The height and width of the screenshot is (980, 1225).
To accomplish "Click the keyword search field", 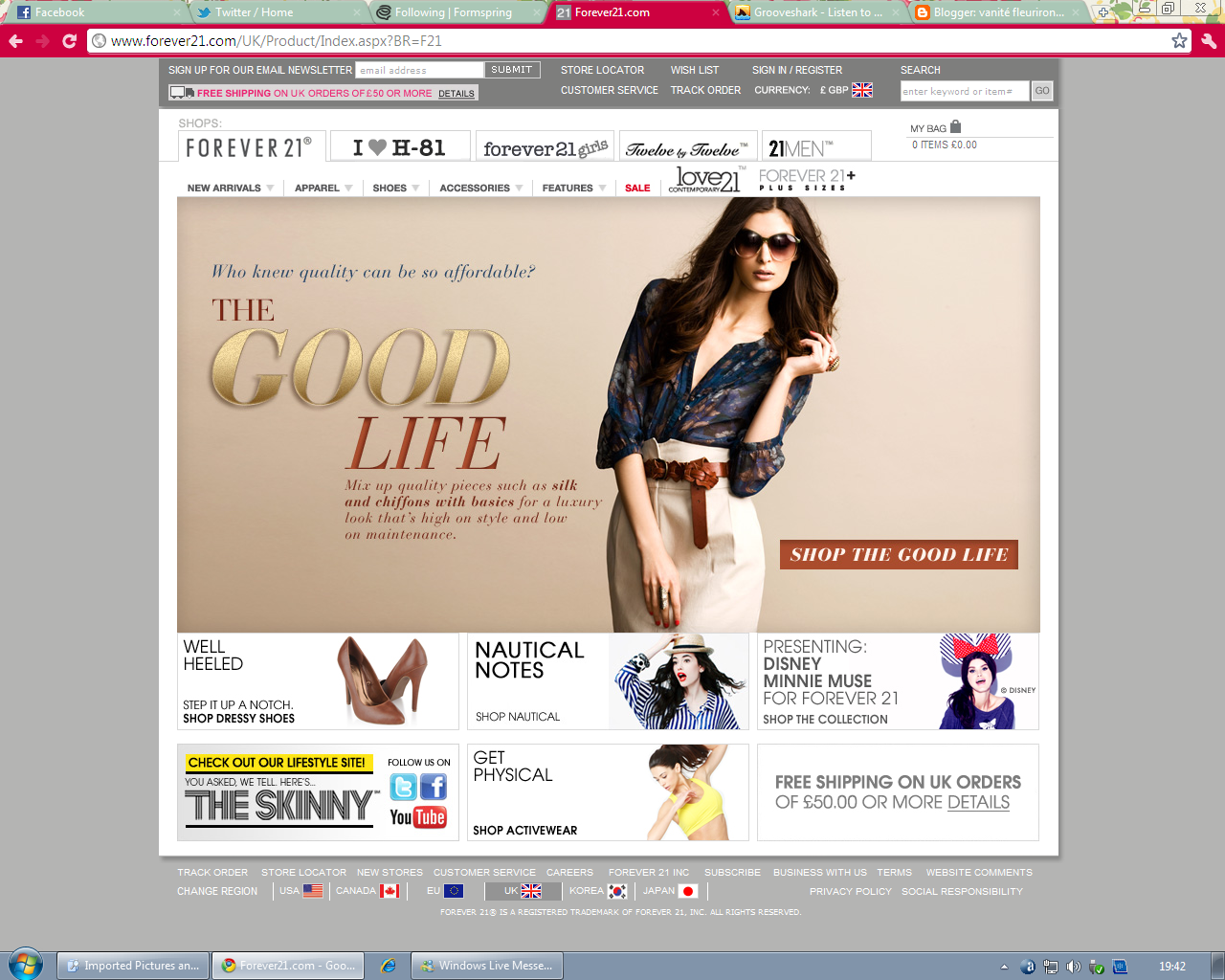I will pos(965,91).
